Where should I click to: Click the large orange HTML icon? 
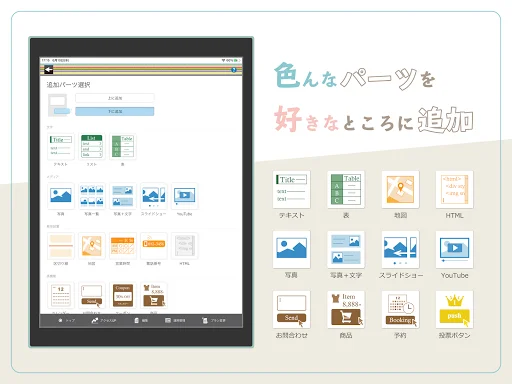pos(454,189)
